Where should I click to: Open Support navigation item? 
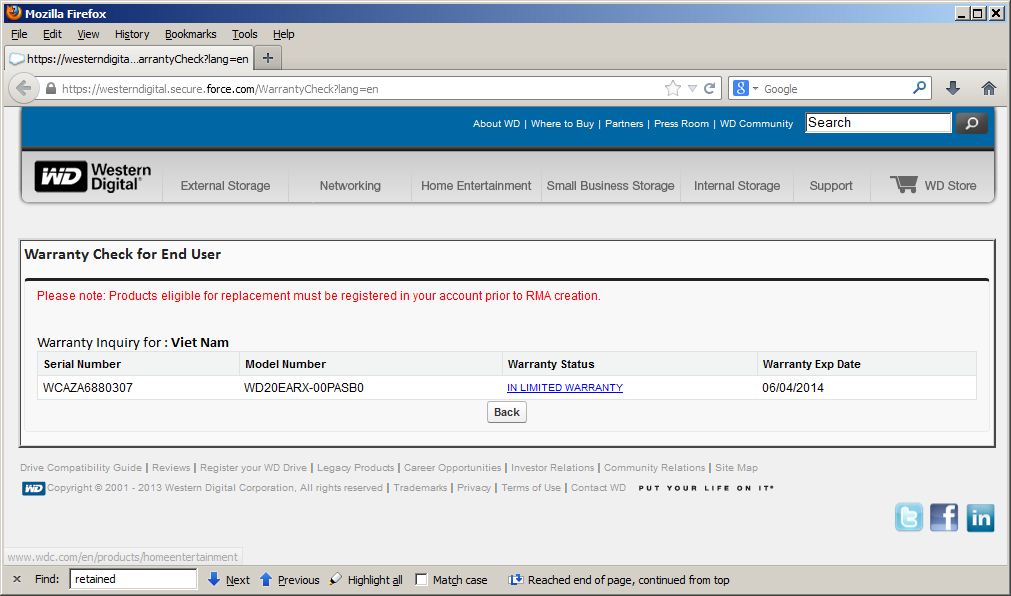pos(831,186)
